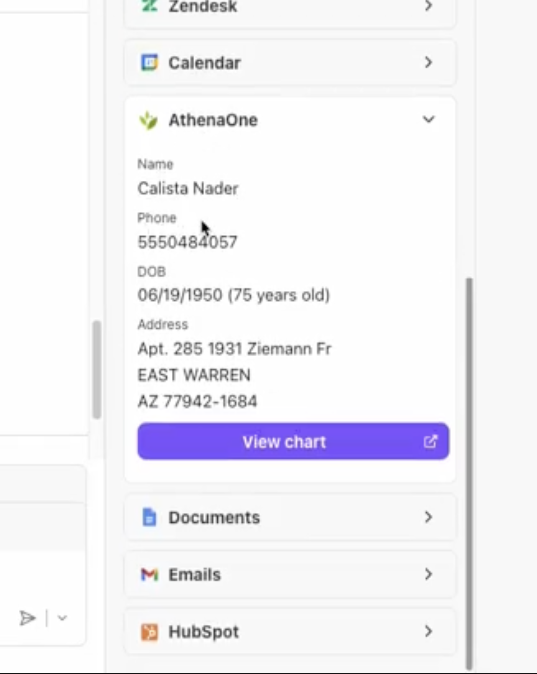The height and width of the screenshot is (674, 537).
Task: Select DOB value 06/19/1950
Action: pyautogui.click(x=180, y=295)
